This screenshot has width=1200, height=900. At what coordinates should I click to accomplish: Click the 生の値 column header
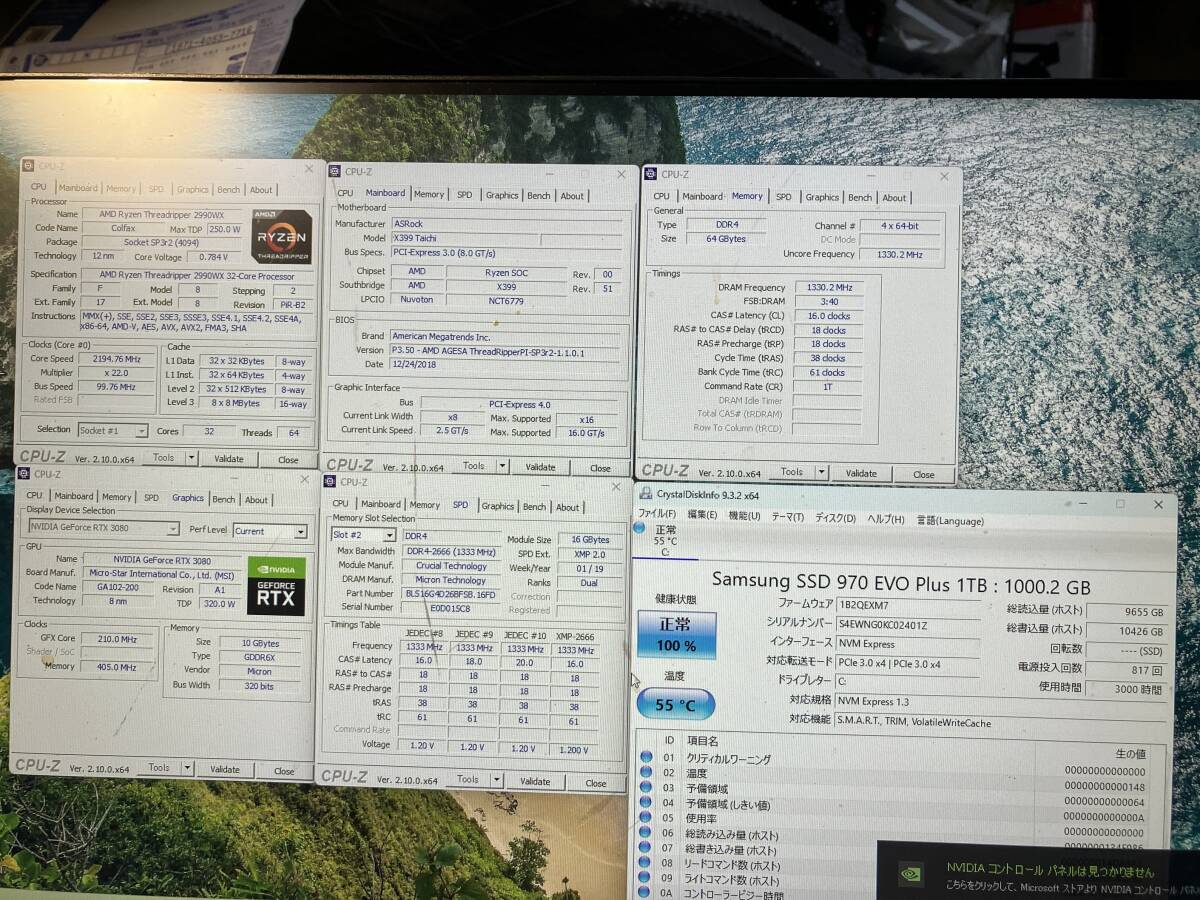1130,753
